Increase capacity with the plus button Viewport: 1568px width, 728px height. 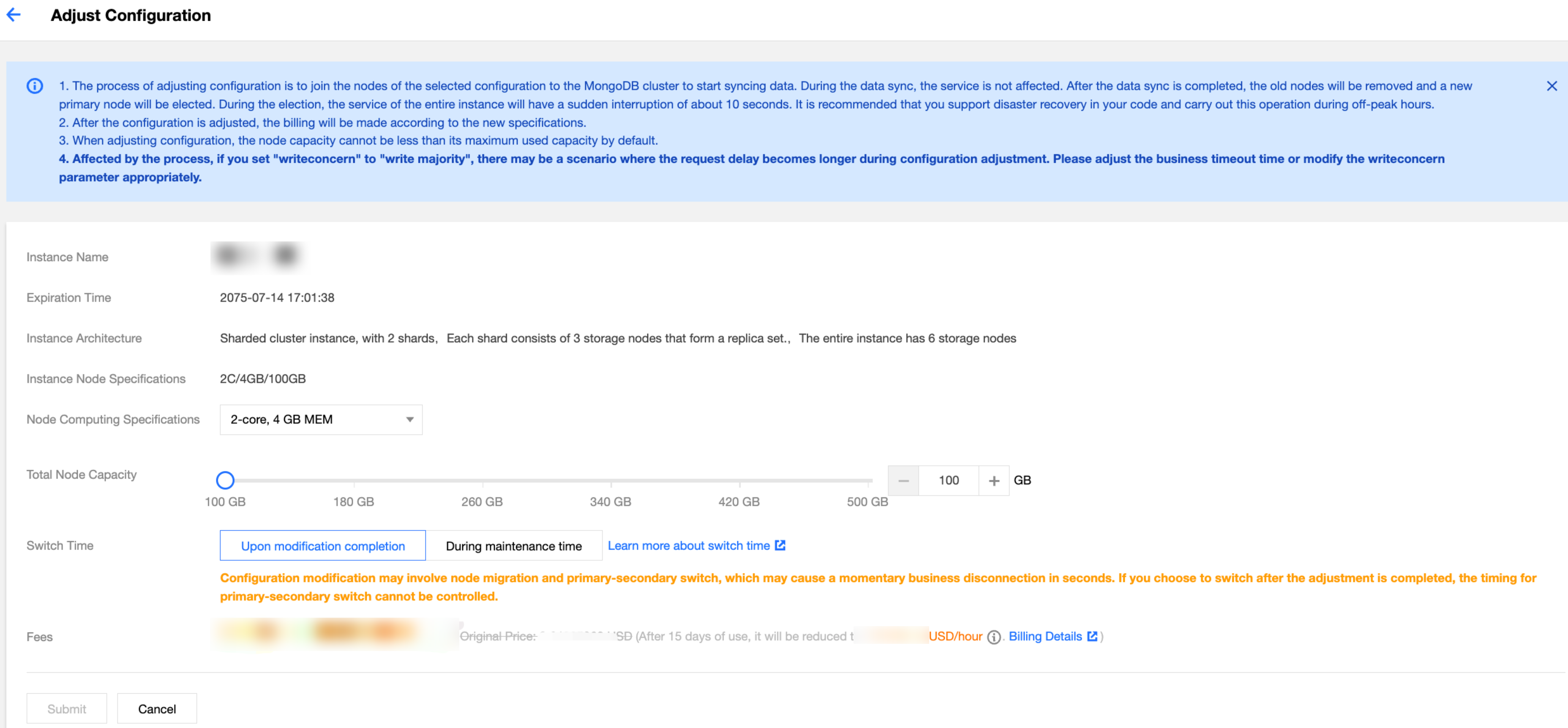tap(993, 481)
